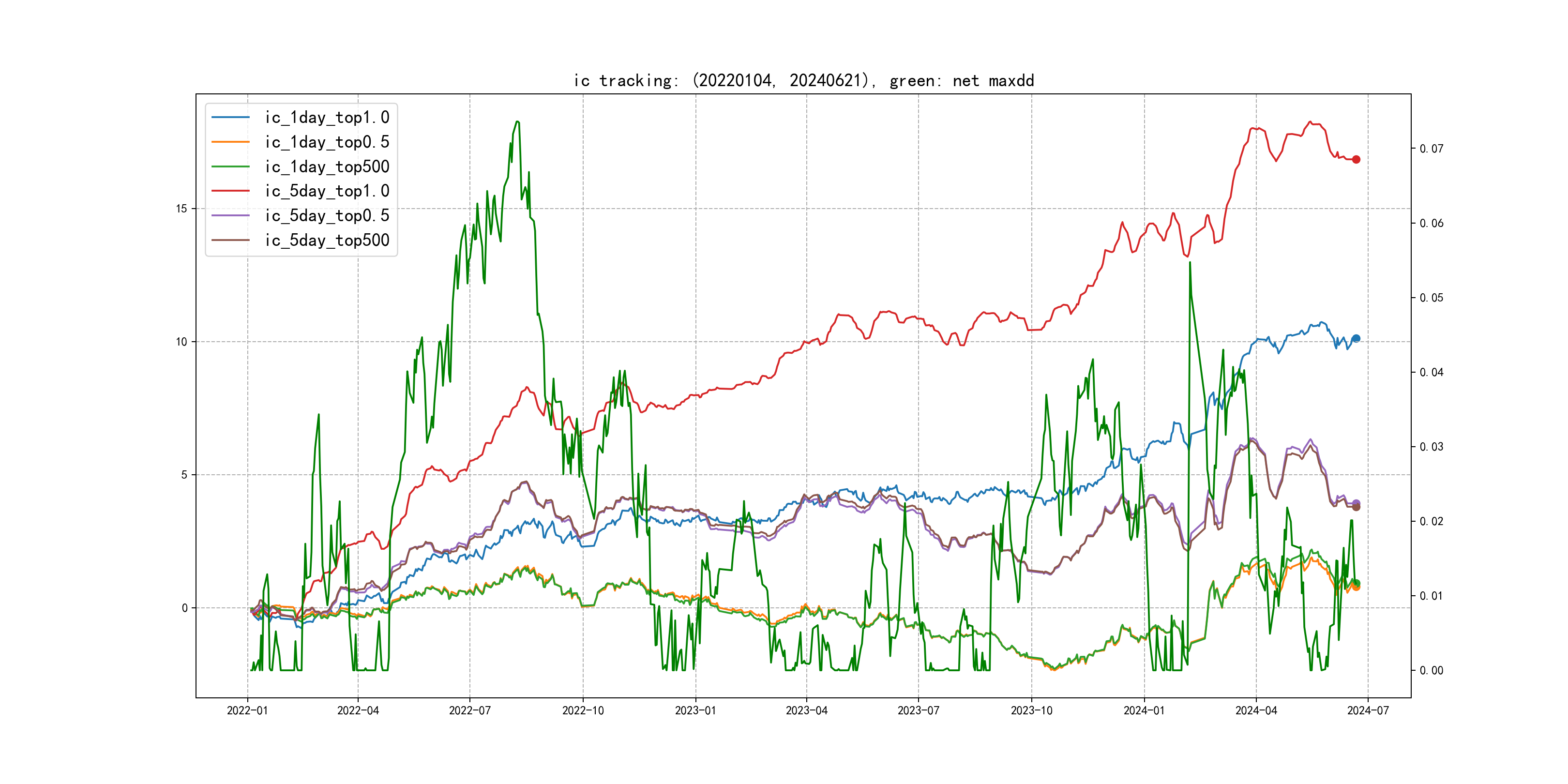Click the 2023-10 x-axis date label
The width and height of the screenshot is (1568, 784).
[1031, 710]
